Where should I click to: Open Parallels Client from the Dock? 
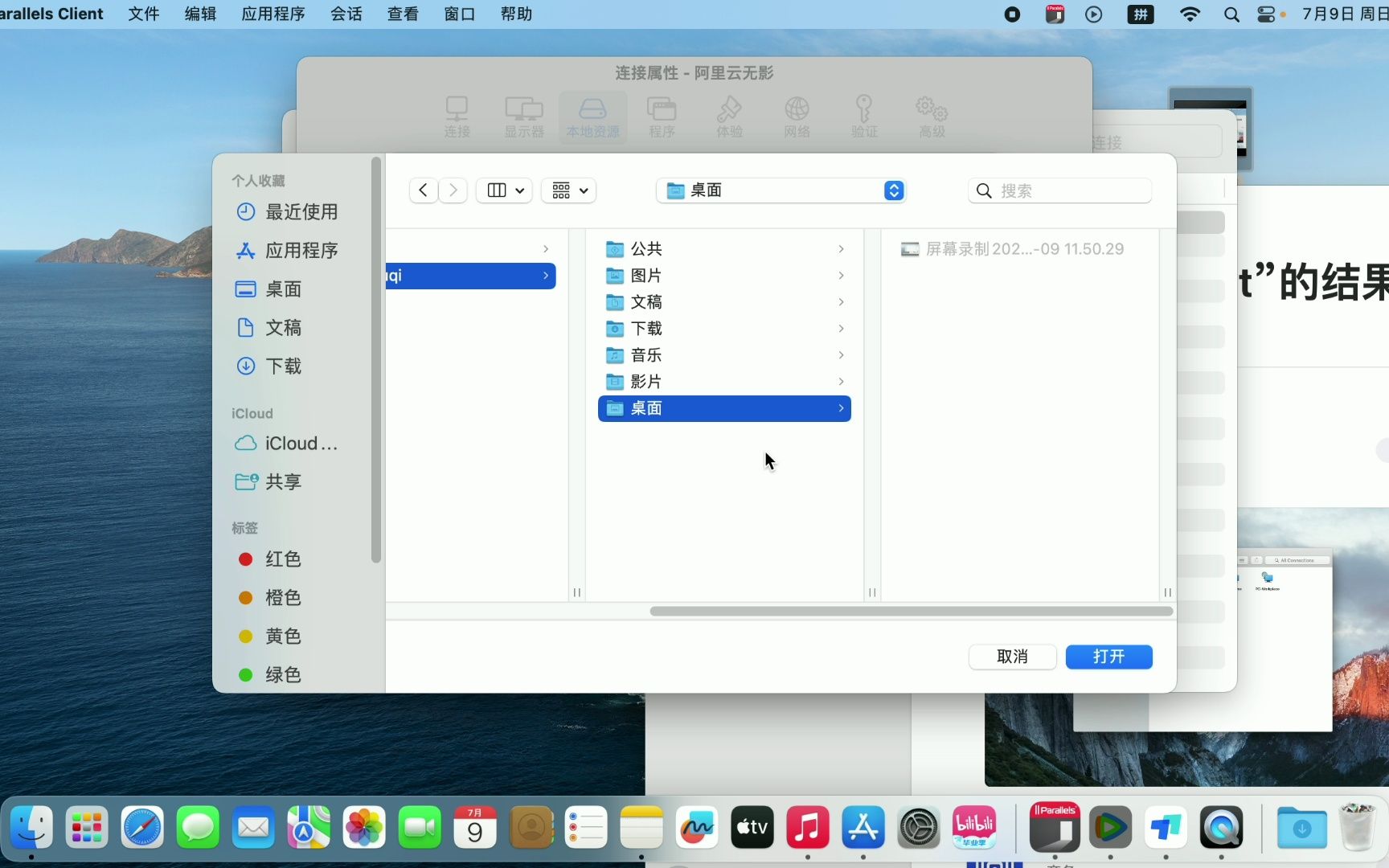point(1055,827)
